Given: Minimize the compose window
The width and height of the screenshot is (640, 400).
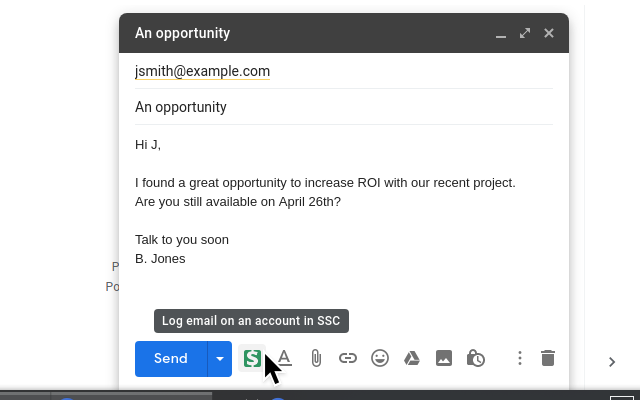Looking at the screenshot, I should coord(501,34).
